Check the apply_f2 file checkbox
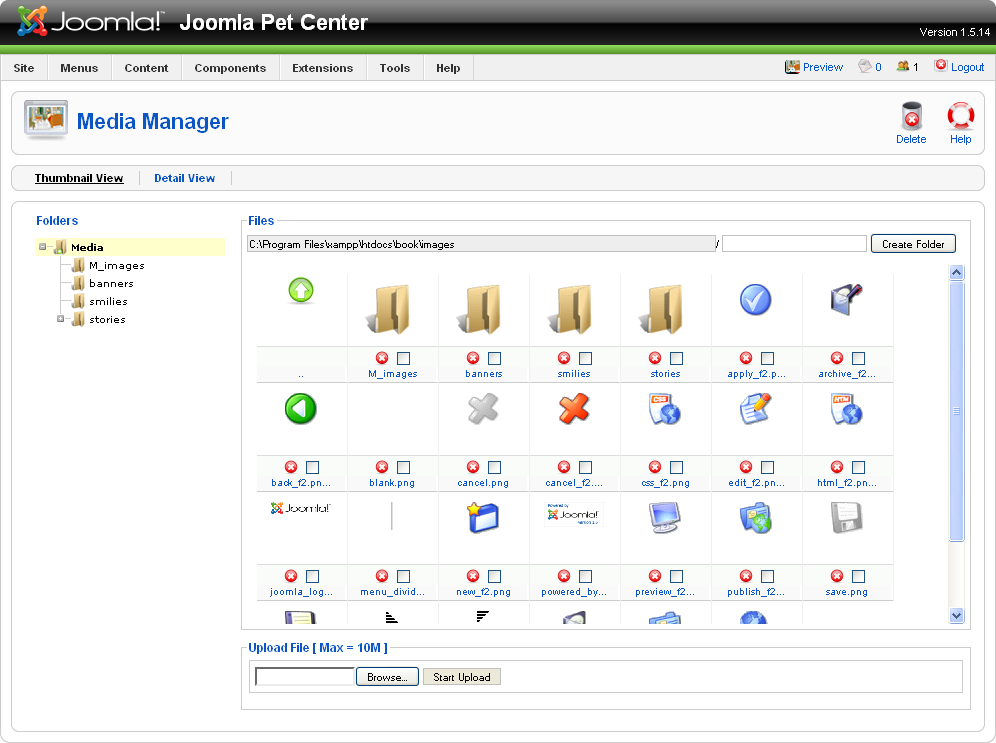Image resolution: width=996 pixels, height=743 pixels. tap(767, 358)
